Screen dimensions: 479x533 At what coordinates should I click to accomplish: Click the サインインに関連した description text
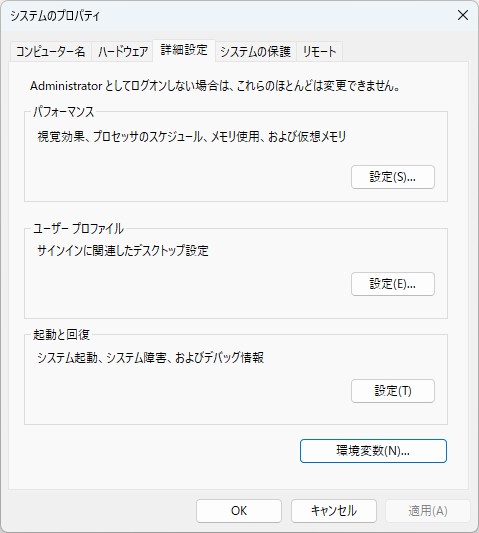click(x=123, y=251)
